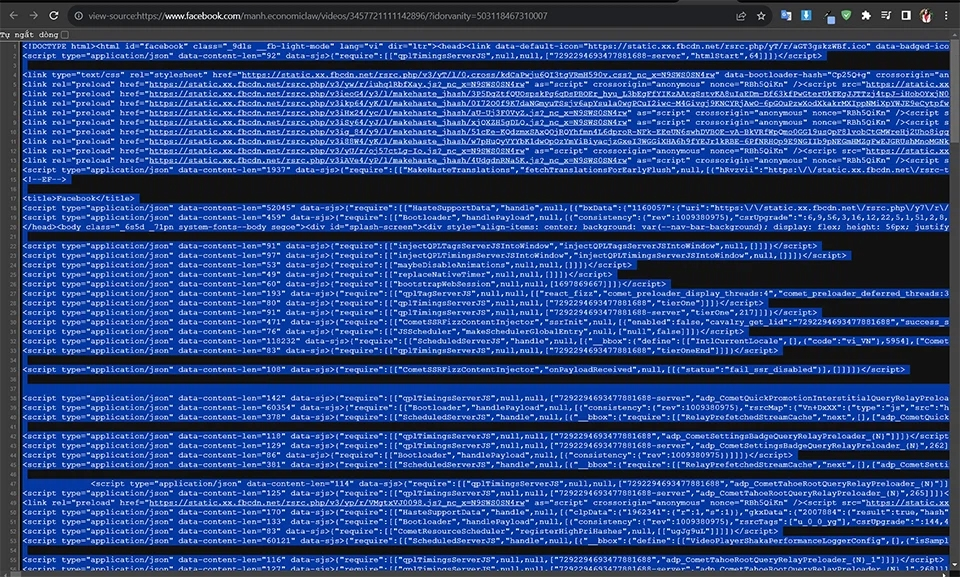This screenshot has height=577, width=960.
Task: Open the blue download extension icon
Action: pyautogui.click(x=807, y=16)
